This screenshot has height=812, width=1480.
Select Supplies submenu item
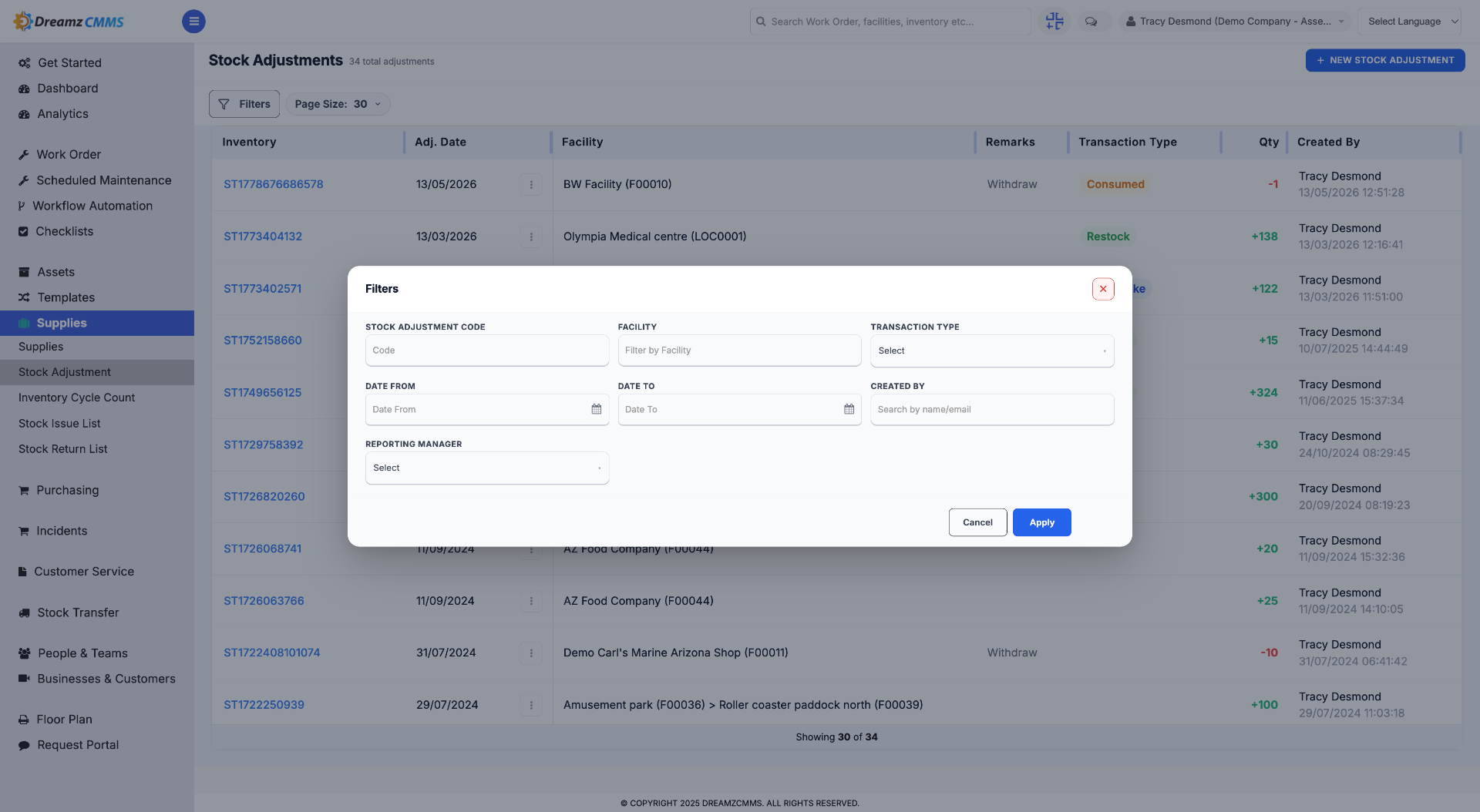pyautogui.click(x=41, y=347)
